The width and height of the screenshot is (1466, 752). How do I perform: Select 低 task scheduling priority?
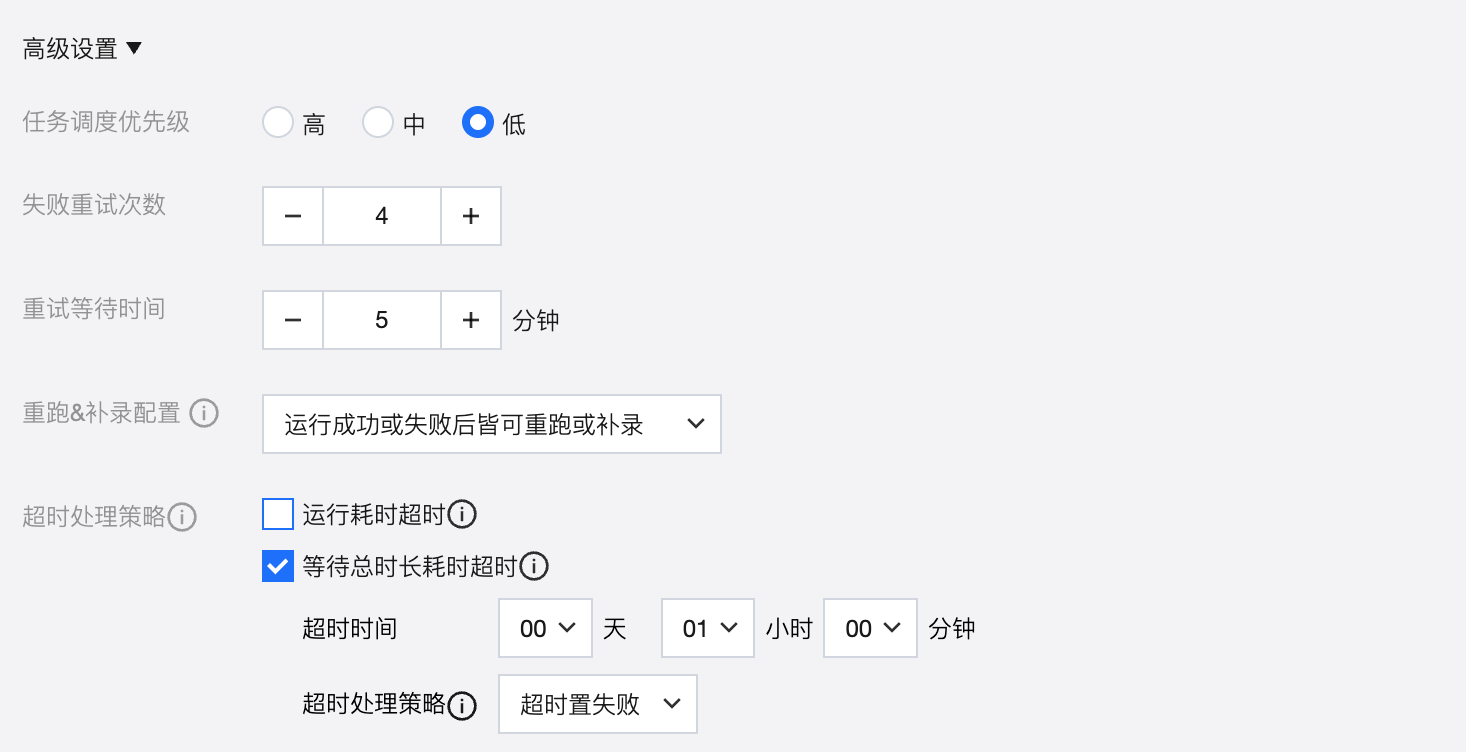478,123
